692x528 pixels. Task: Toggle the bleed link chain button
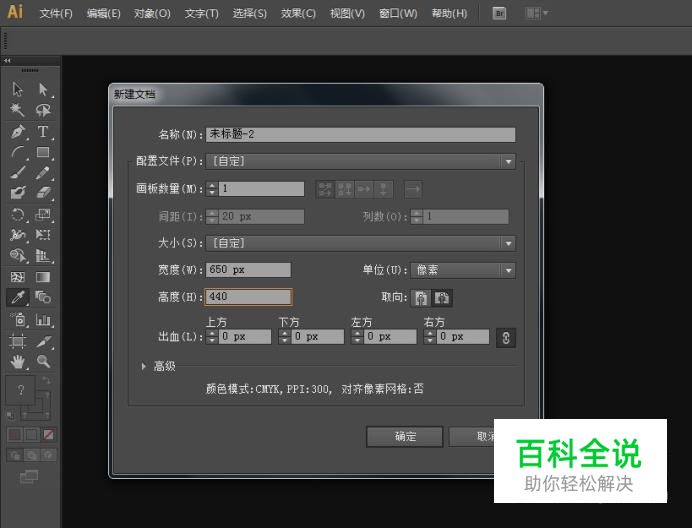[506, 338]
